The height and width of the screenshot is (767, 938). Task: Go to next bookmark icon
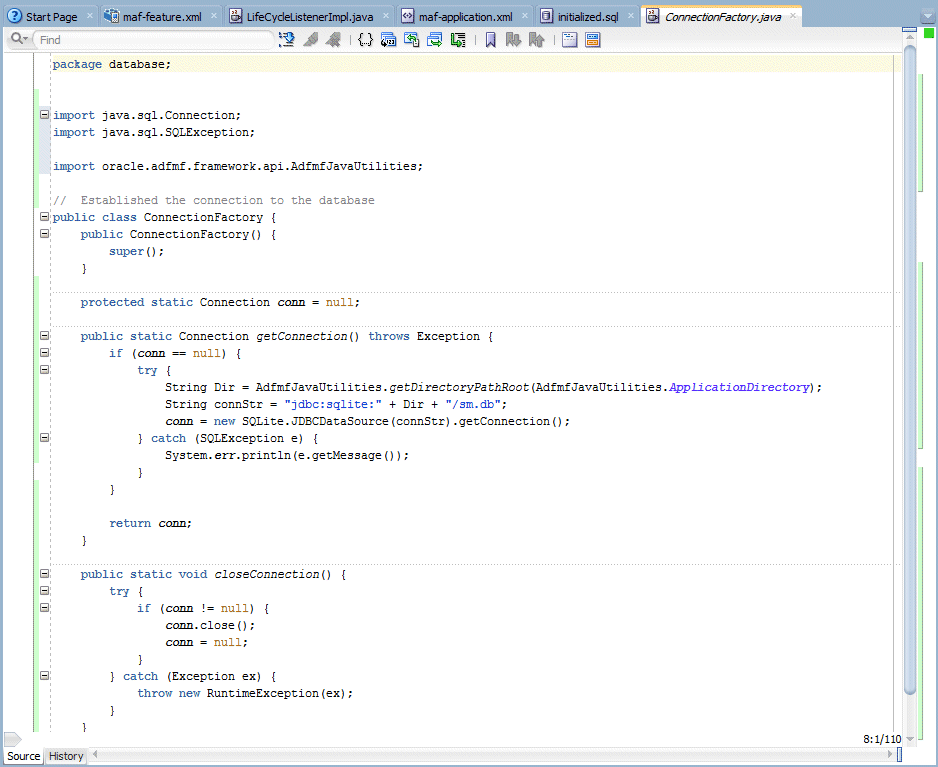(513, 39)
